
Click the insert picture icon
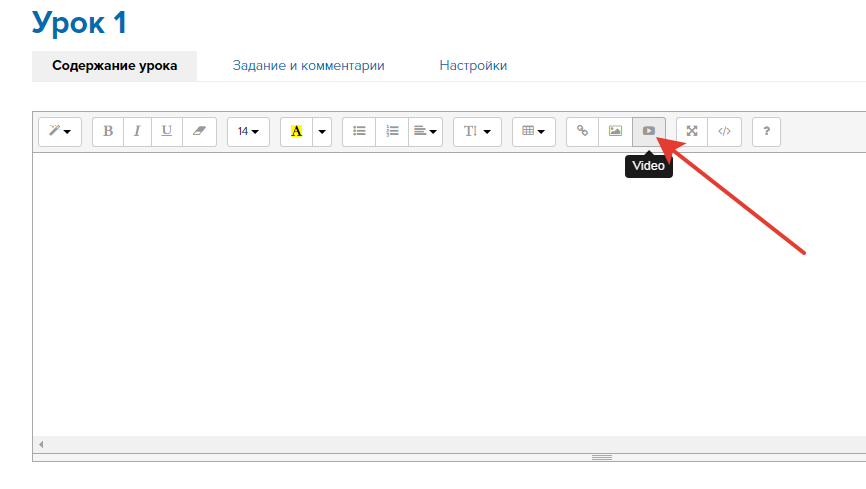615,131
